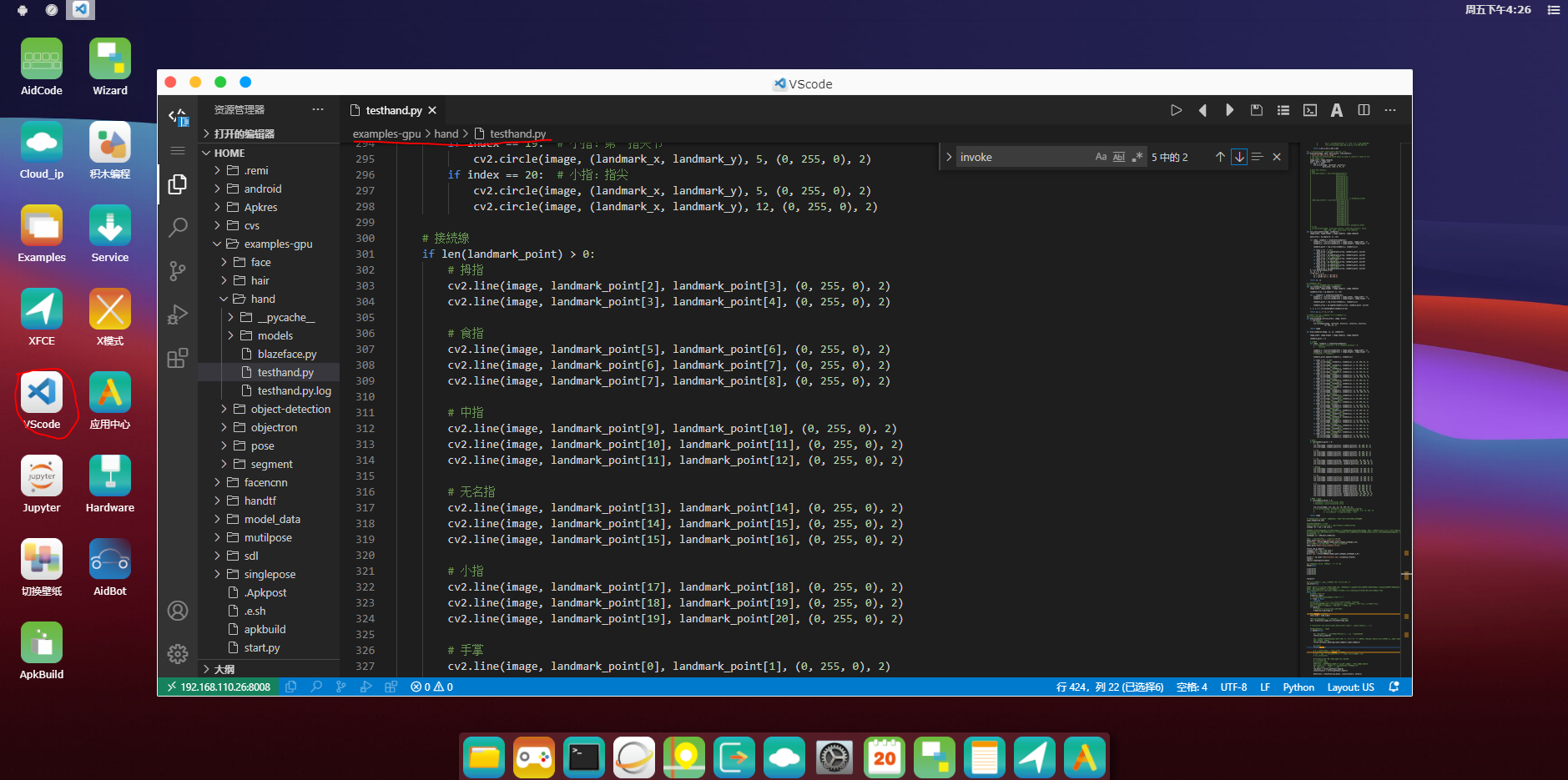The image size is (1568, 780).
Task: Open the VScode desktop shortcut
Action: tap(42, 401)
